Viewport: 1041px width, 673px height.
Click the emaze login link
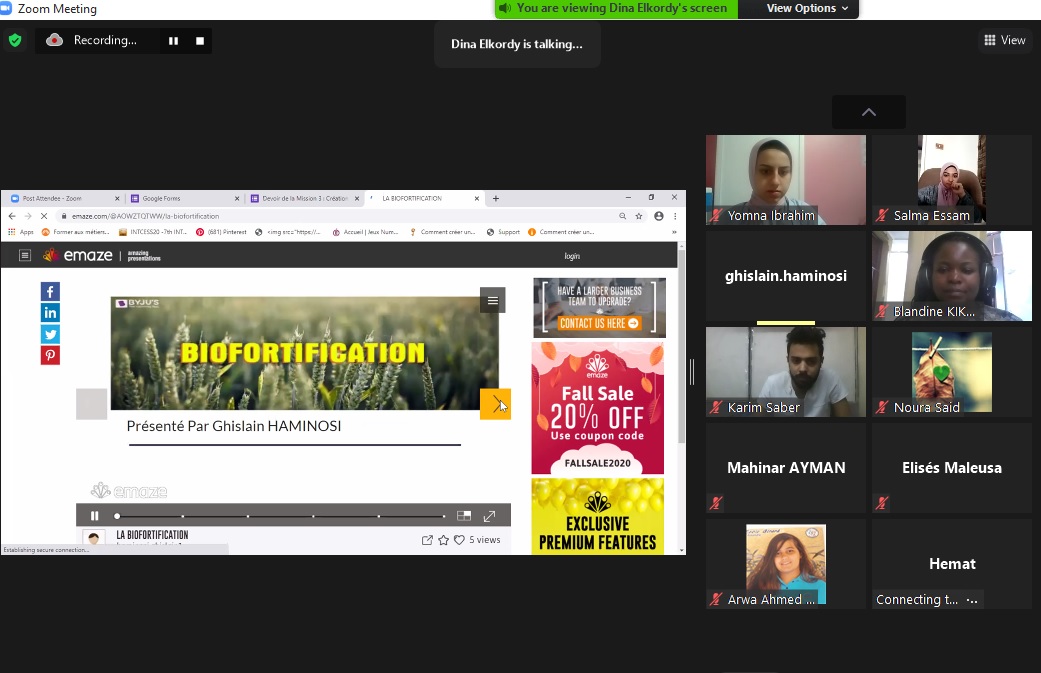point(571,256)
